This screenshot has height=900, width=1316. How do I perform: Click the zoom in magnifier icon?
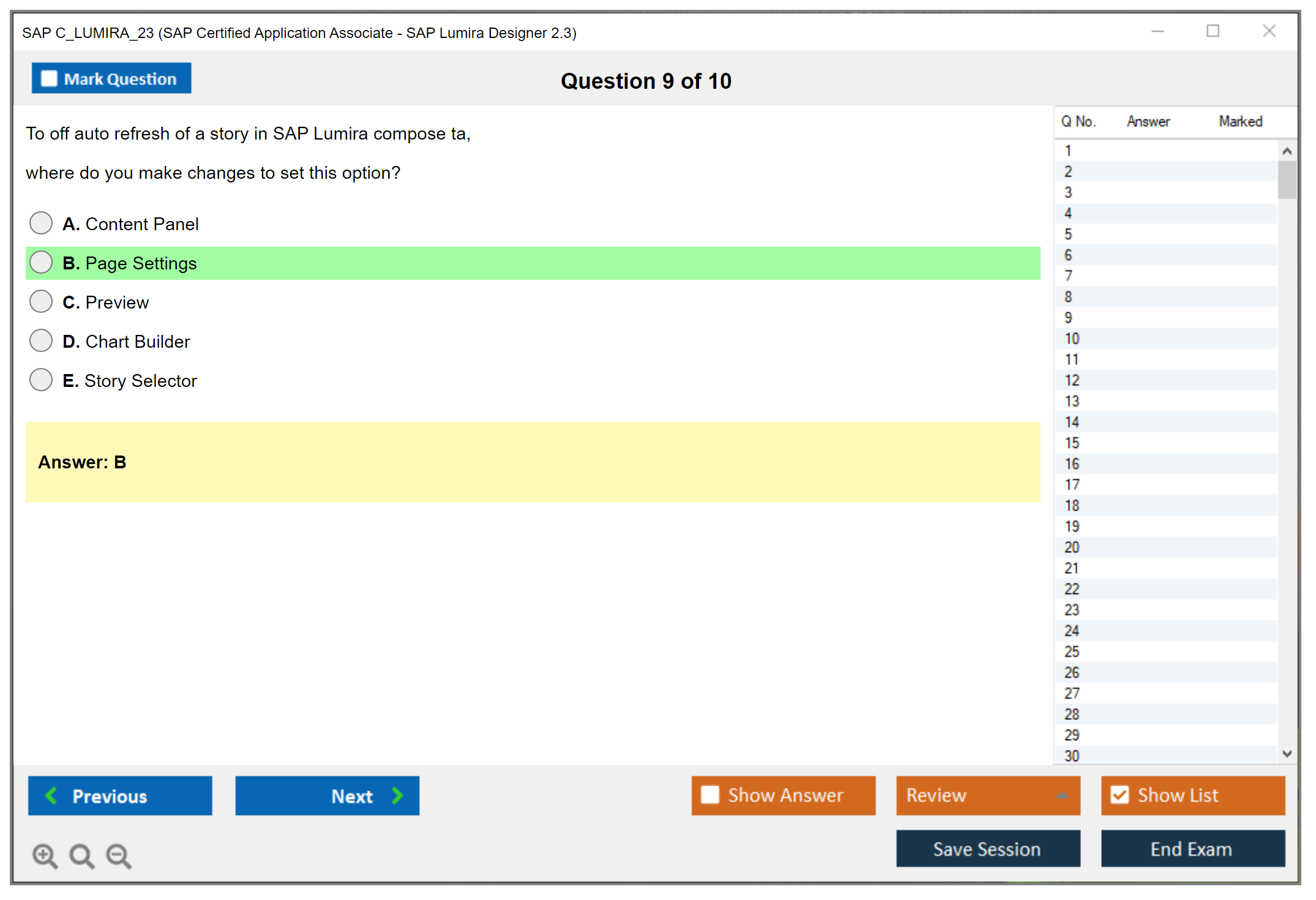(x=45, y=855)
